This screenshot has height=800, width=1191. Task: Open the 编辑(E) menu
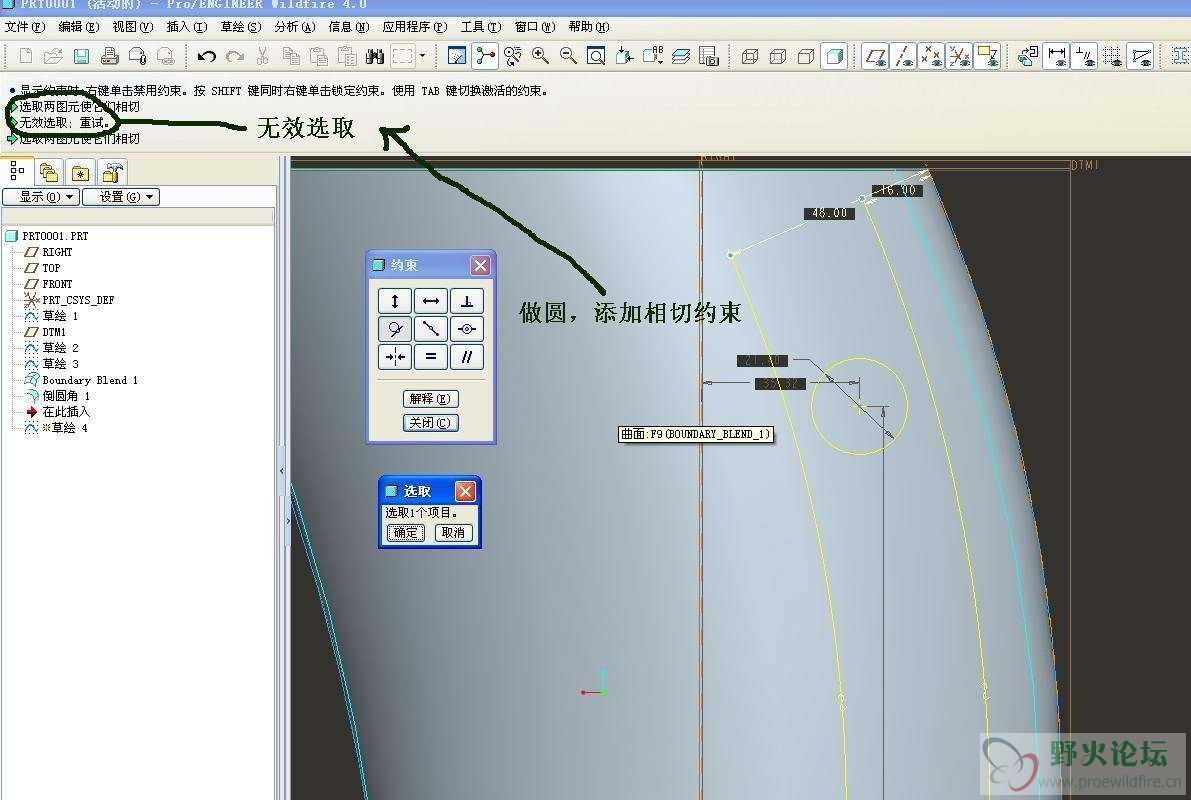[79, 27]
